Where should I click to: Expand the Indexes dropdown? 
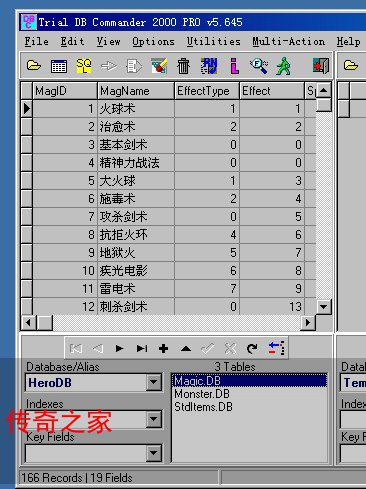[154, 419]
